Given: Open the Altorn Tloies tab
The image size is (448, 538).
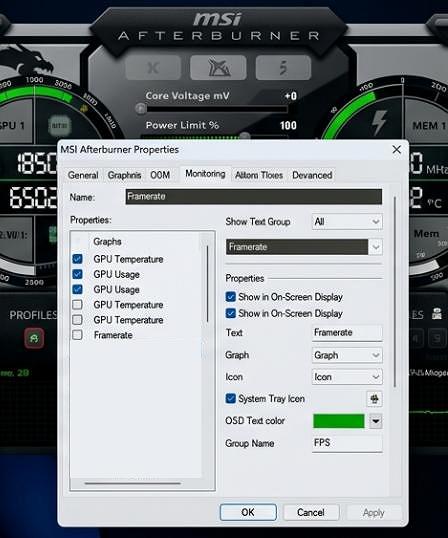Looking at the screenshot, I should (x=259, y=175).
